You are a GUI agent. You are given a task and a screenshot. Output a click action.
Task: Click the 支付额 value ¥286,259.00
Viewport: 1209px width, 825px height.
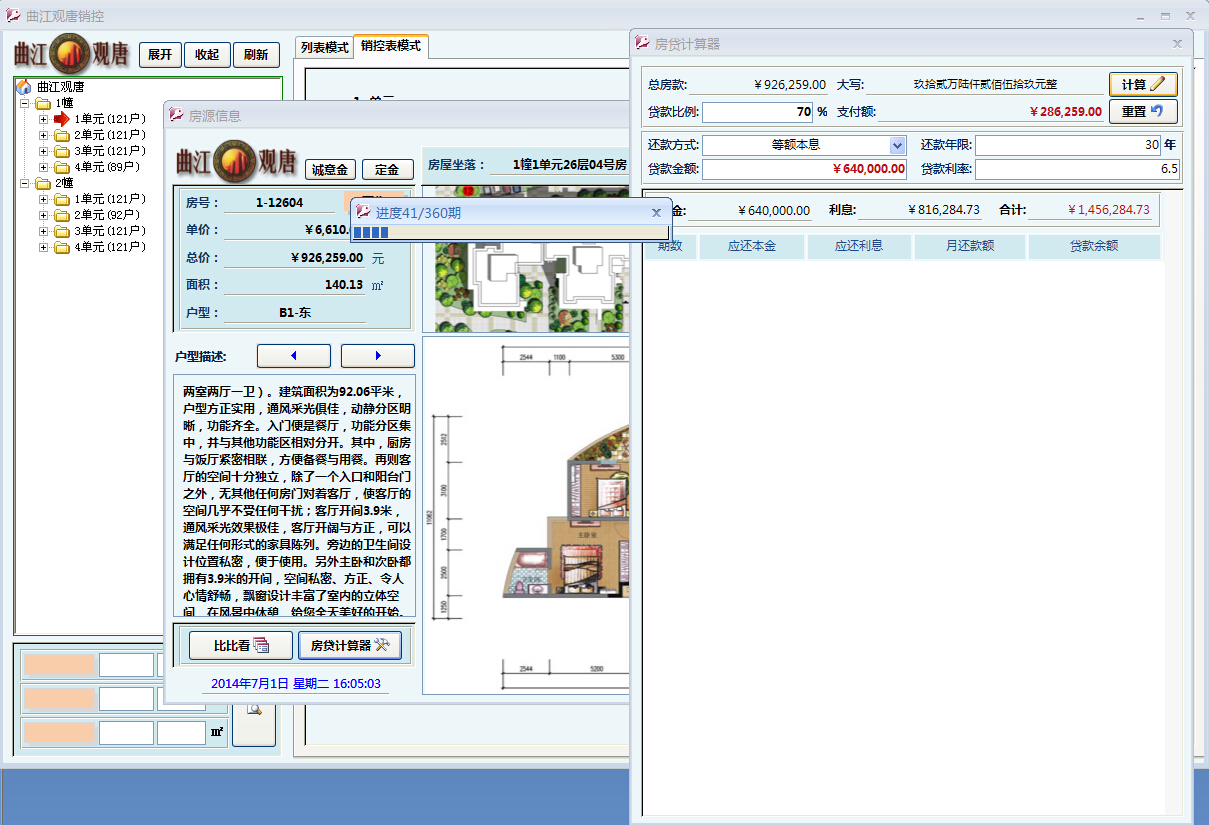click(x=1066, y=112)
